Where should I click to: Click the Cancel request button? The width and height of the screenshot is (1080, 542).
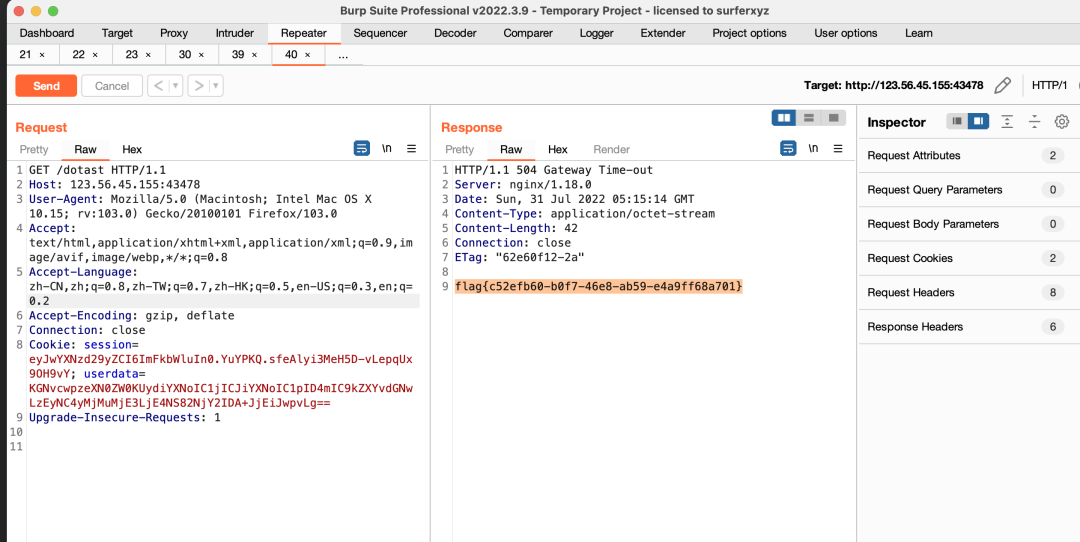112,86
